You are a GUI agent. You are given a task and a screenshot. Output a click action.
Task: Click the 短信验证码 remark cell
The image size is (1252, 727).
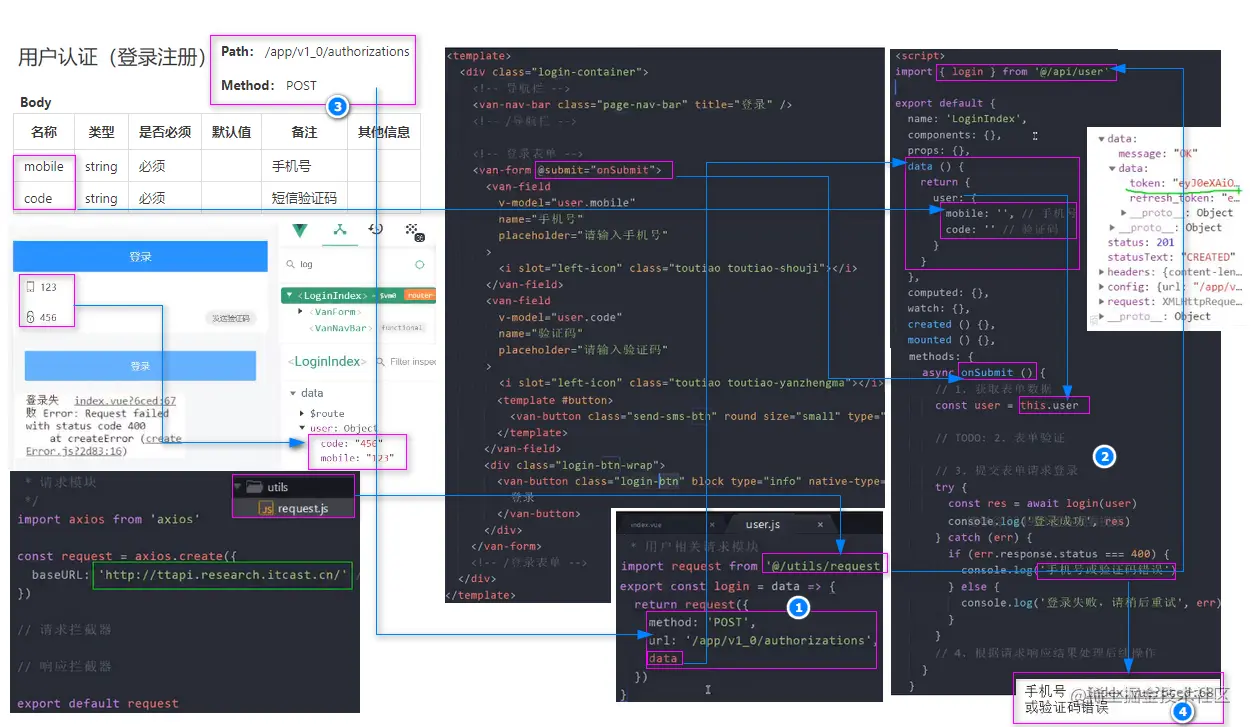click(305, 198)
